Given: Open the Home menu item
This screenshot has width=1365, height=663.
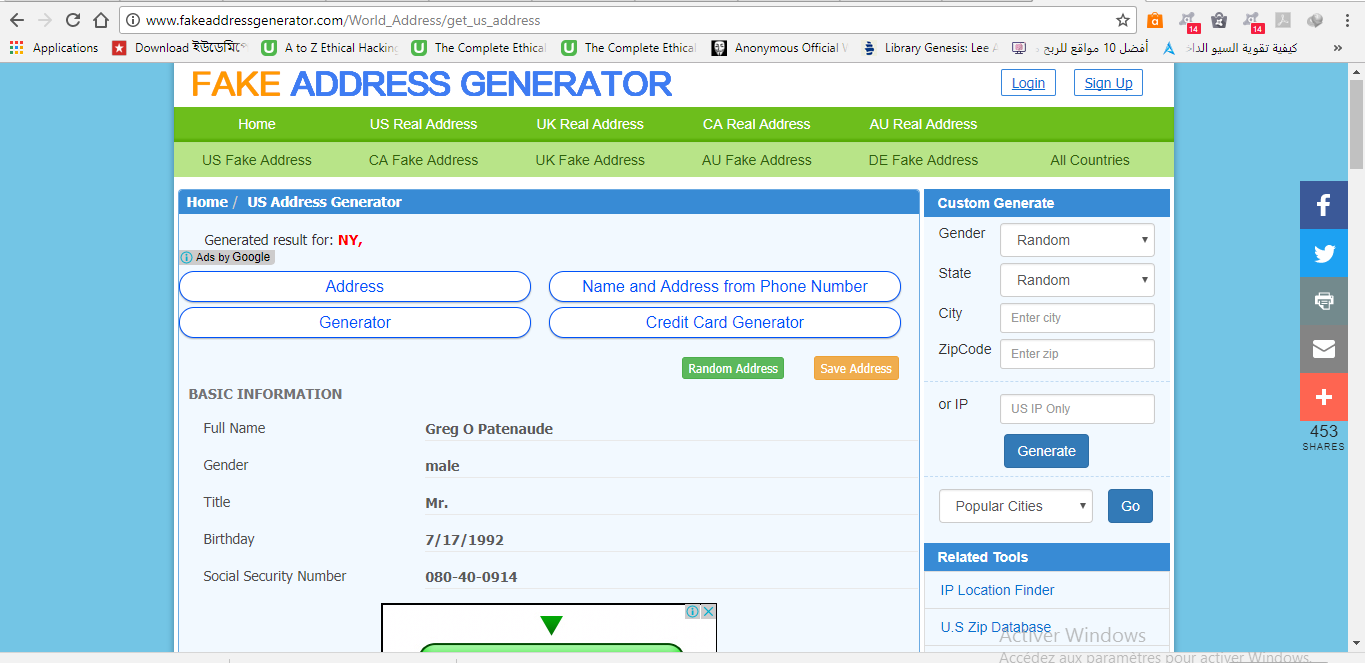Looking at the screenshot, I should pyautogui.click(x=257, y=124).
